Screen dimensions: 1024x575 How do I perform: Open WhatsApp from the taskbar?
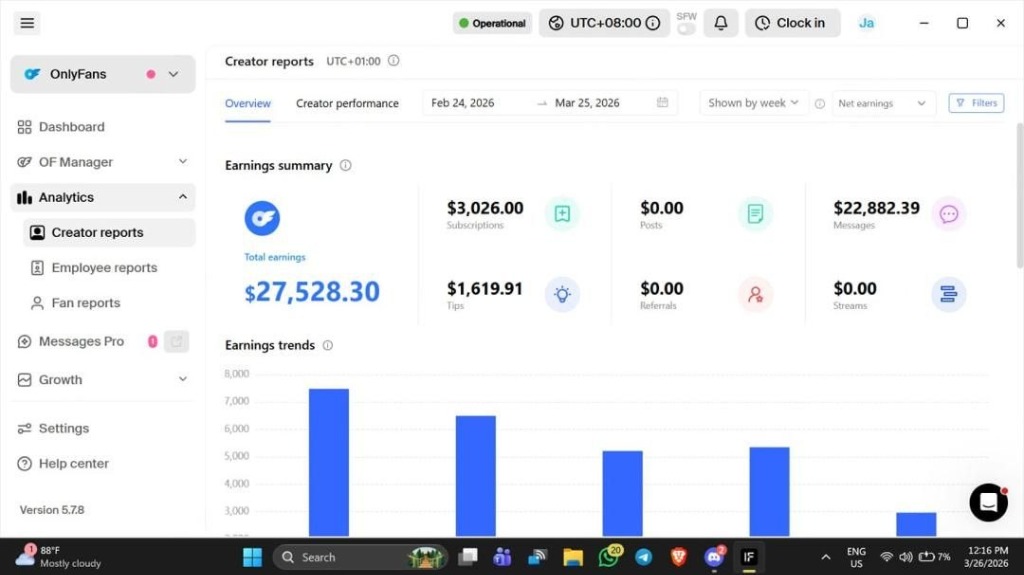(609, 557)
